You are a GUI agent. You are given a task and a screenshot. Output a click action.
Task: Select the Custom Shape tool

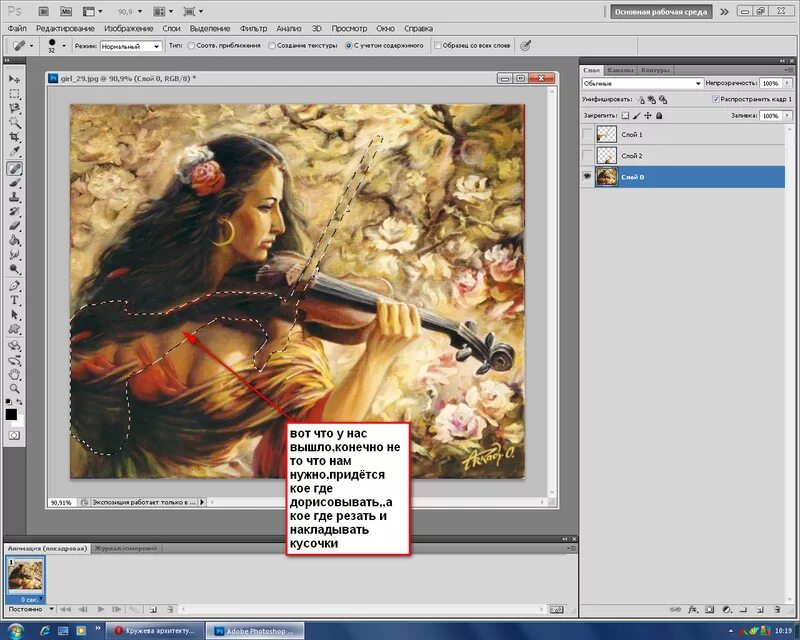click(x=14, y=329)
